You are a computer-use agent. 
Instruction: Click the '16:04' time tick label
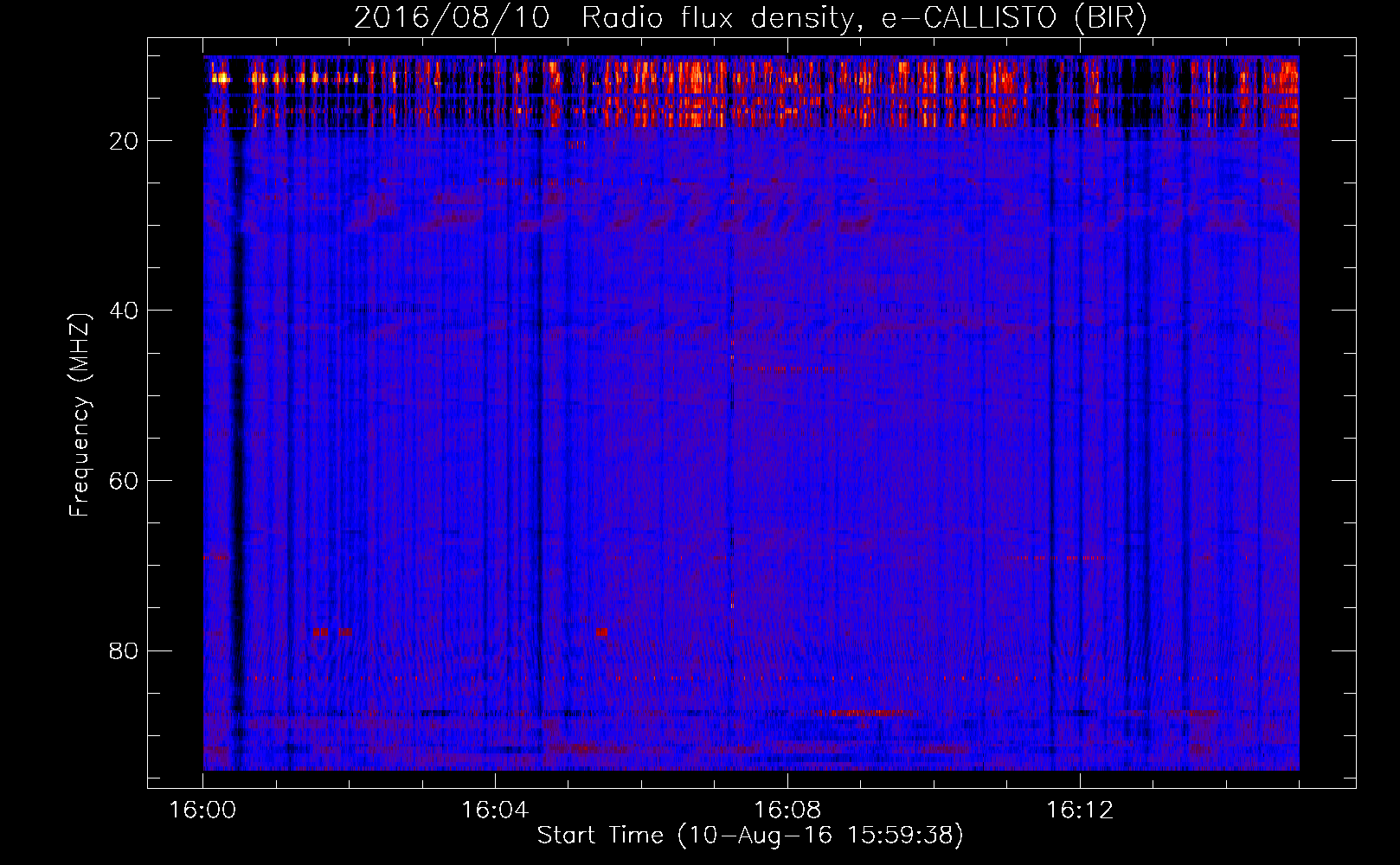[495, 811]
